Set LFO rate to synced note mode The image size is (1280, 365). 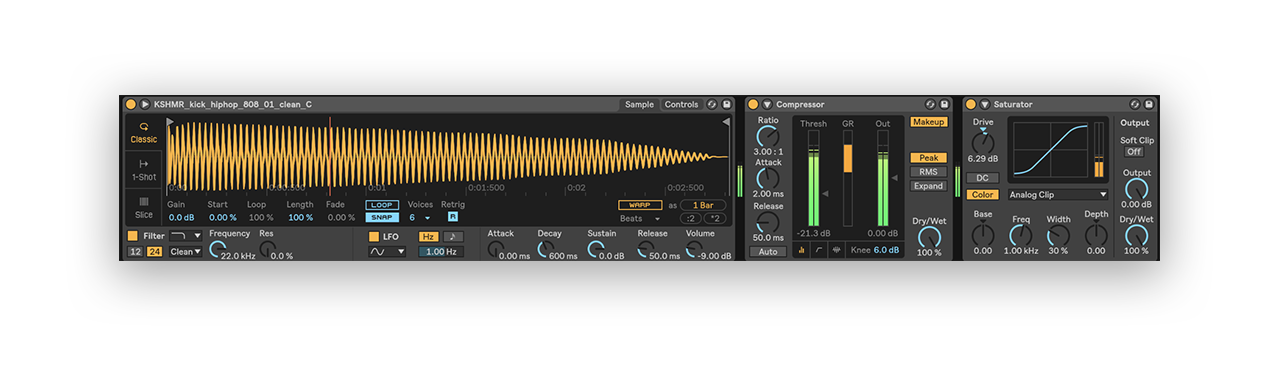pos(453,237)
